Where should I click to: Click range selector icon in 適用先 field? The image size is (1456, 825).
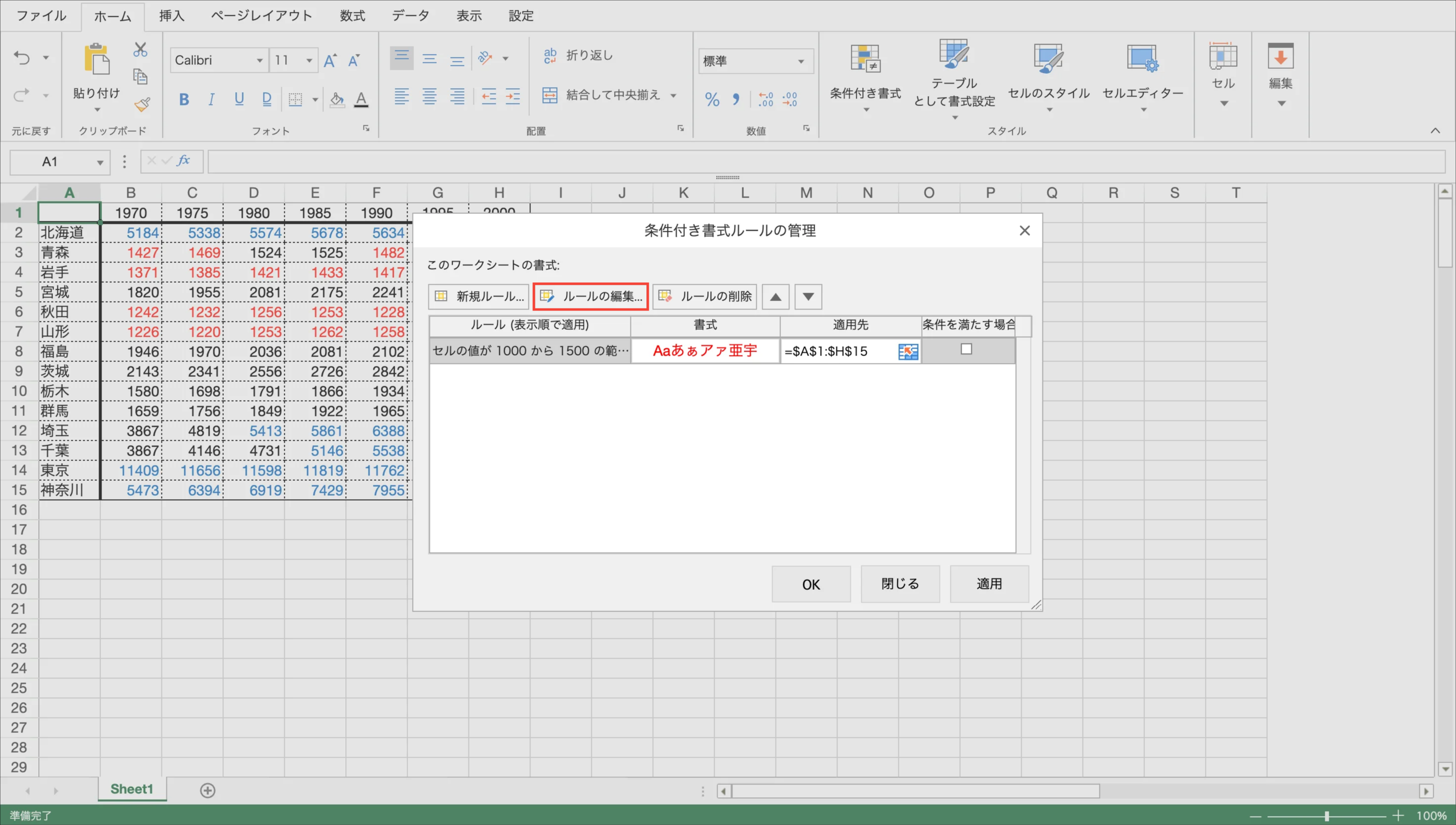908,352
